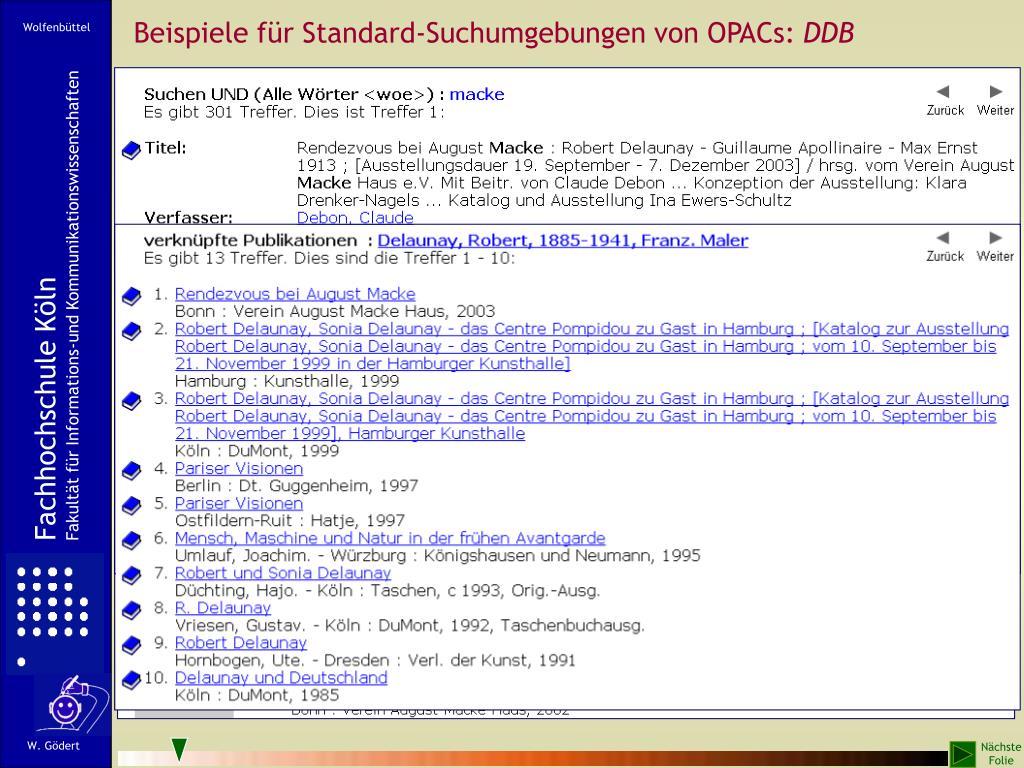Go forward with the upper Weiter arrow
Viewport: 1024px width, 768px height.
(x=995, y=91)
